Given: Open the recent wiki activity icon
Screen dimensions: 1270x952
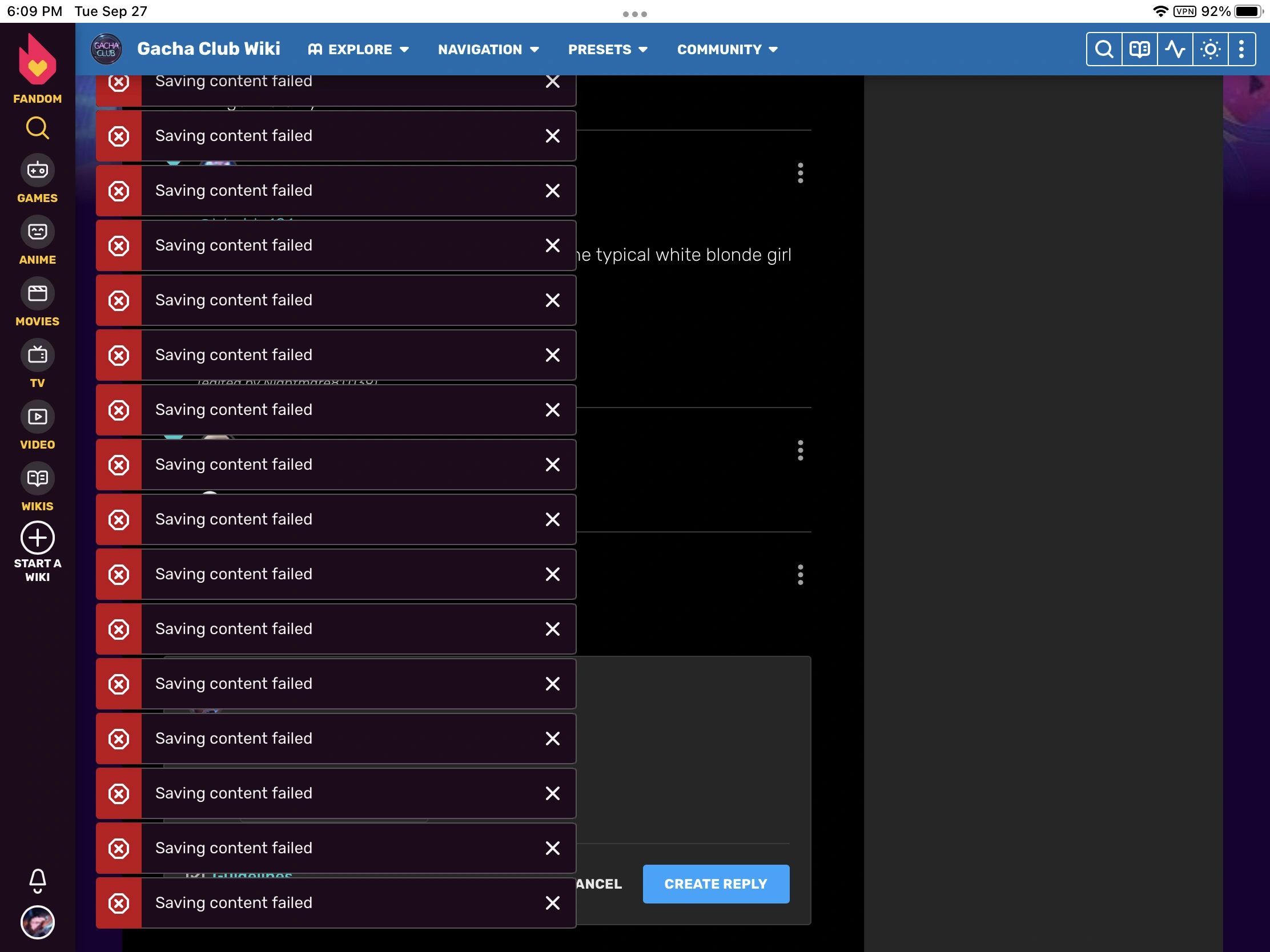Looking at the screenshot, I should pyautogui.click(x=1175, y=49).
